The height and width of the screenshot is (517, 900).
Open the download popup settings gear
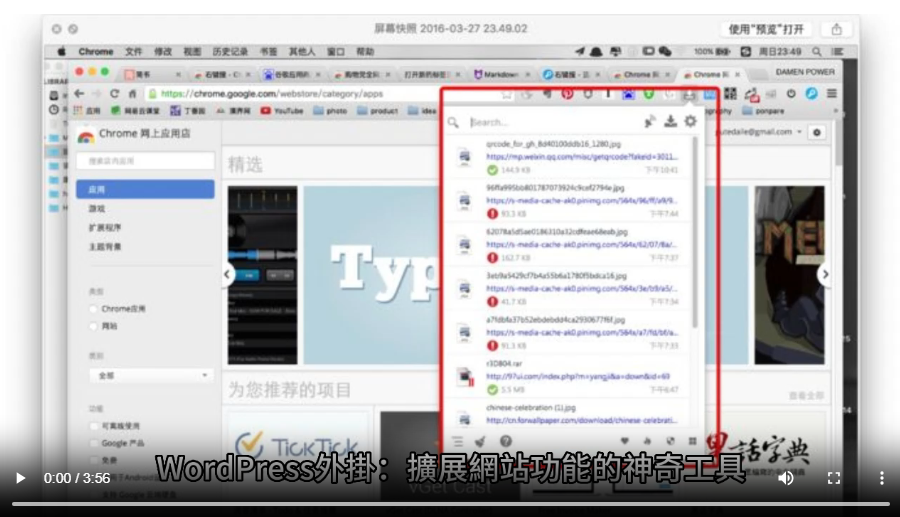point(690,121)
